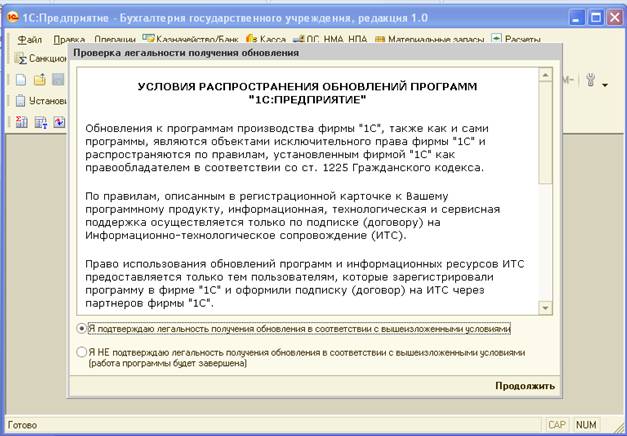Expand the dropdown arrow beside the wrench
Screen dimensions: 627x436
(x=605, y=85)
